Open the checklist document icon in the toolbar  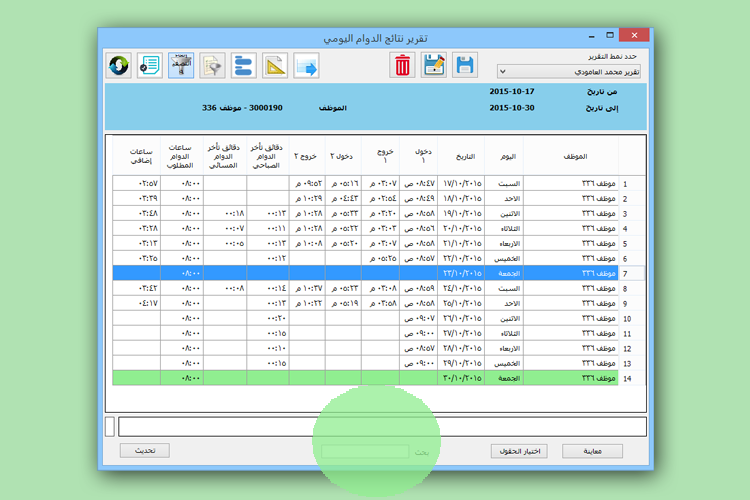(149, 65)
